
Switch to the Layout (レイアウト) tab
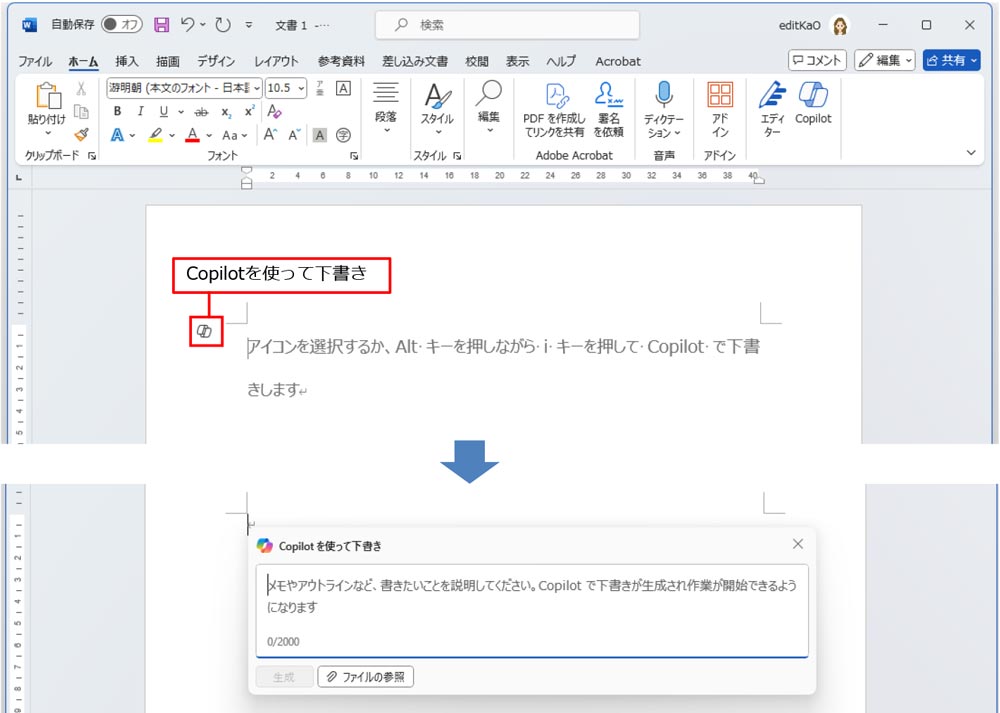tap(276, 61)
